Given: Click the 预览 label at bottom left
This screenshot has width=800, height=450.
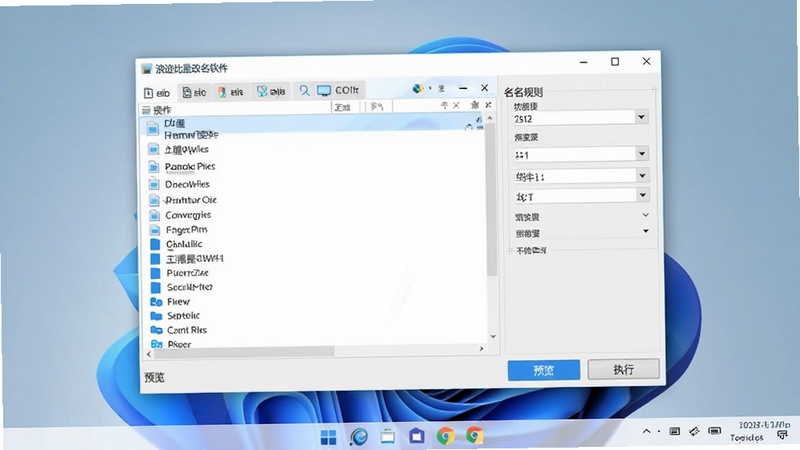Looking at the screenshot, I should [154, 378].
